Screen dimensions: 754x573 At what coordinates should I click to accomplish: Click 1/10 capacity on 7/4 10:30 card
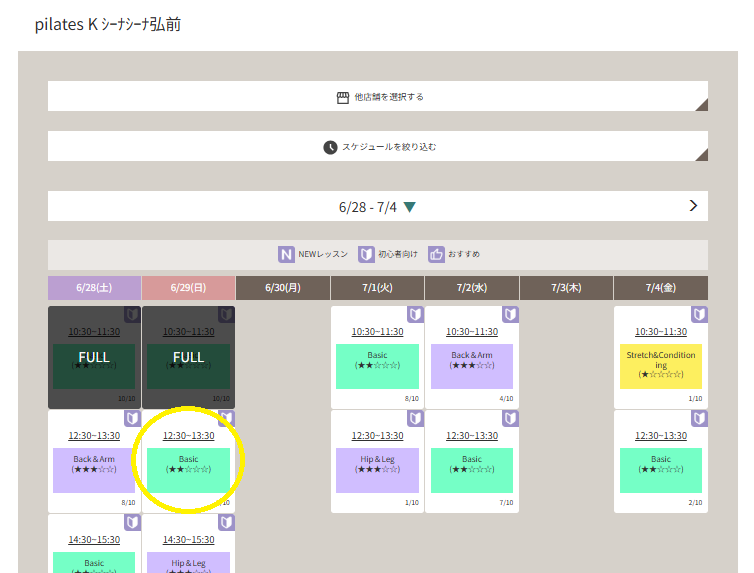click(x=695, y=399)
